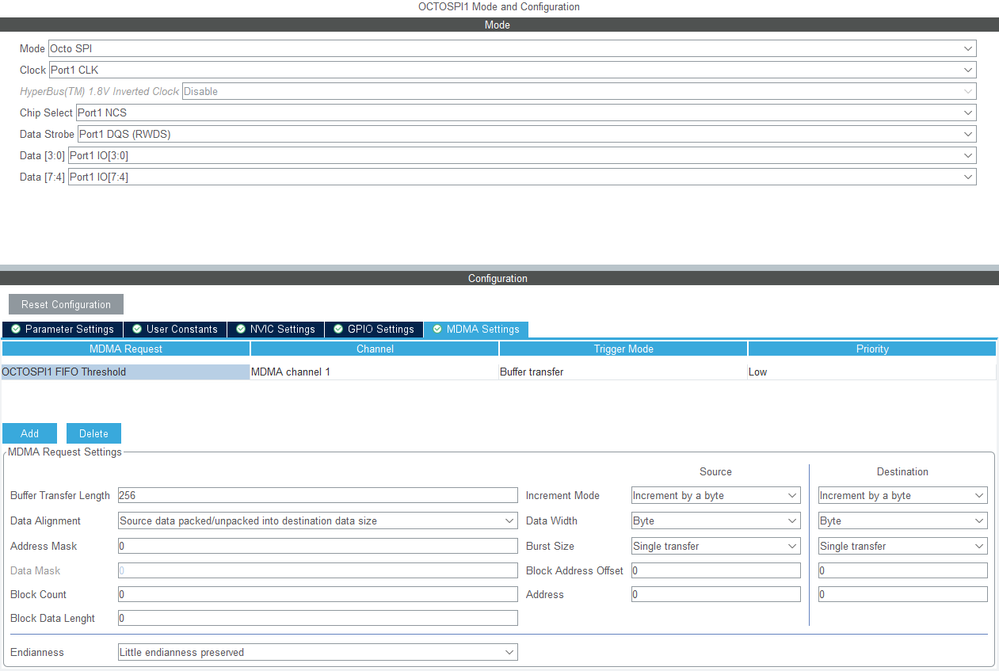Screen dimensions: 999x671
Task: Click the Source Block Address Offset field
Action: 715,570
